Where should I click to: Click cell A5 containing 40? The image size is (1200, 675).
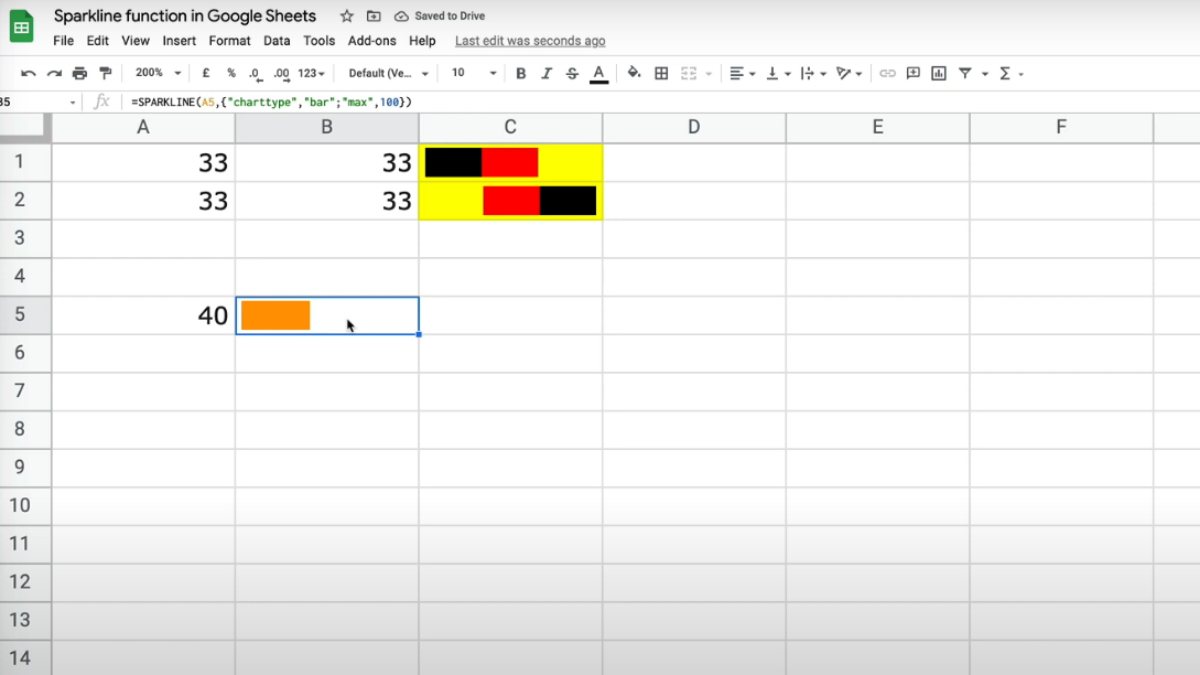[143, 315]
